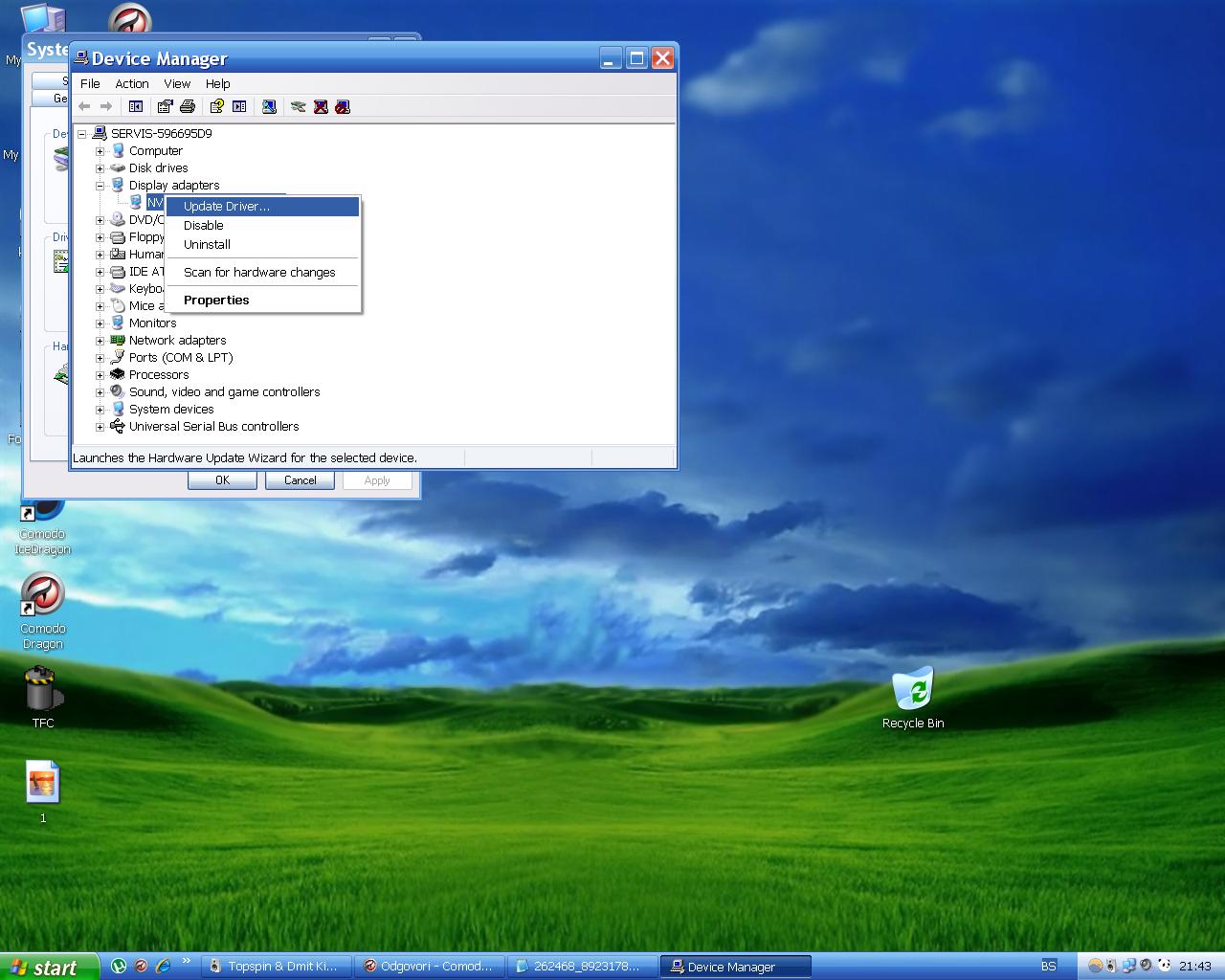Select Ports (COM & LPT) in the tree
Viewport: 1225px width, 980px height.
pyautogui.click(x=181, y=357)
